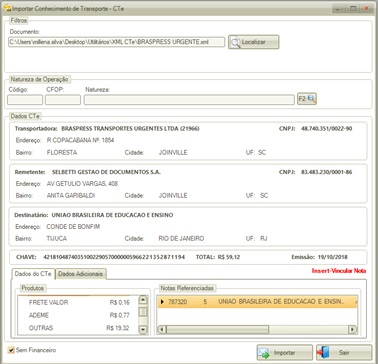Click the red Insert-Vincular Nota text
Screen dimensions: 378x364
pos(339,271)
